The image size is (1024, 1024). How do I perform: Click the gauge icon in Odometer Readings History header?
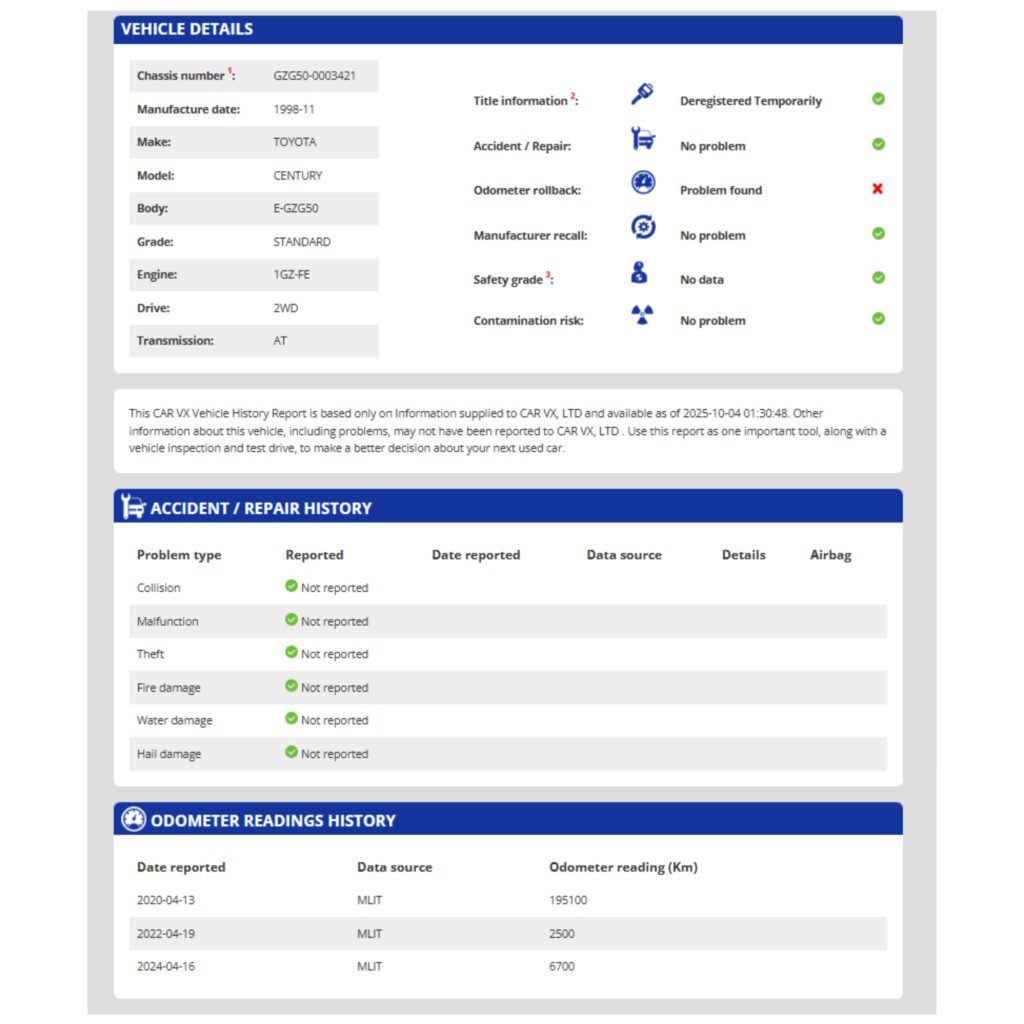tap(133, 820)
